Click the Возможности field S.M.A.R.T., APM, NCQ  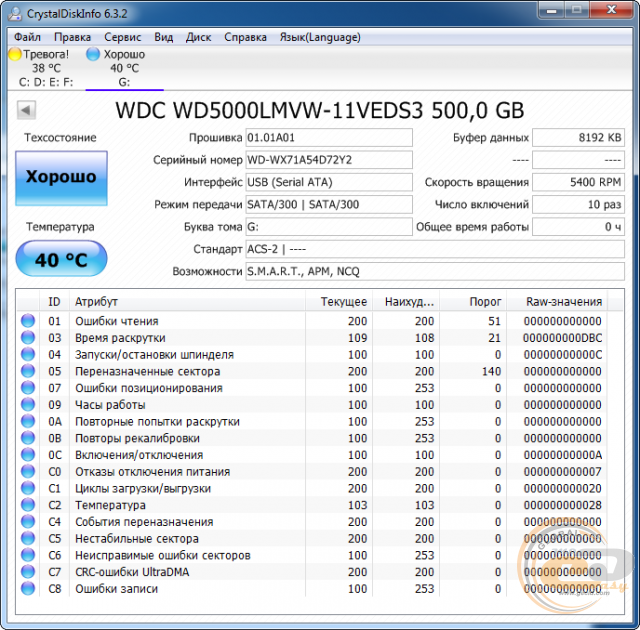pos(435,271)
